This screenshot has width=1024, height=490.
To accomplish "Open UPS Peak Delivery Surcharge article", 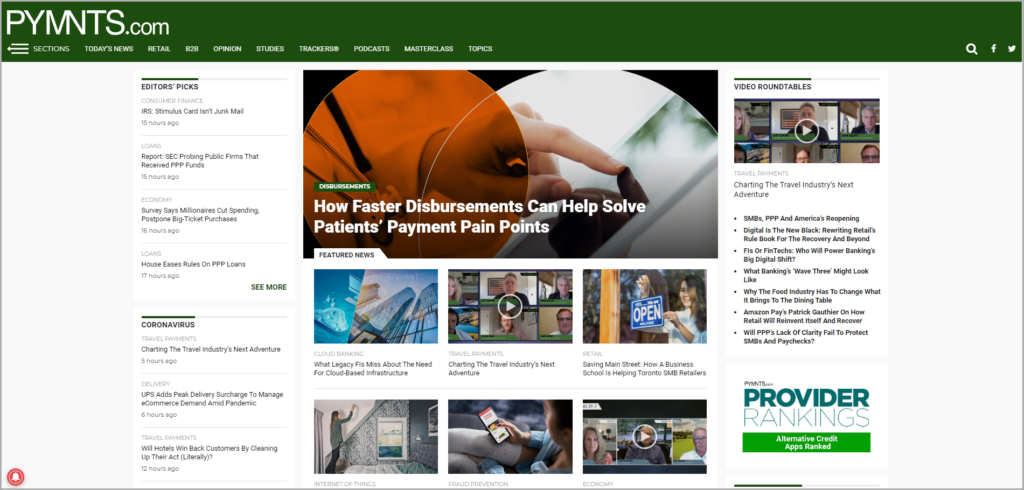I will click(x=212, y=399).
